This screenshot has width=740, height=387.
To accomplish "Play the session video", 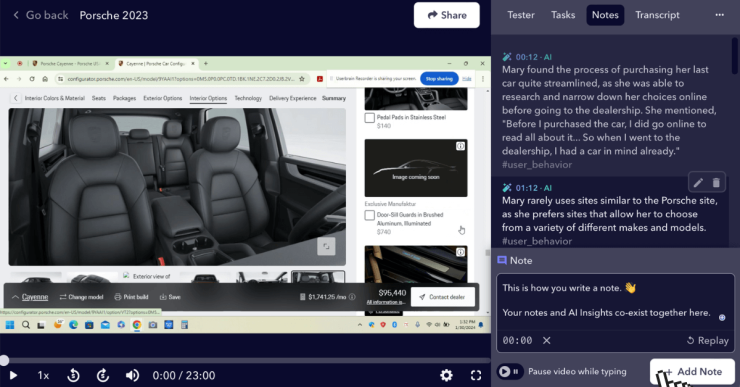I will [x=13, y=375].
